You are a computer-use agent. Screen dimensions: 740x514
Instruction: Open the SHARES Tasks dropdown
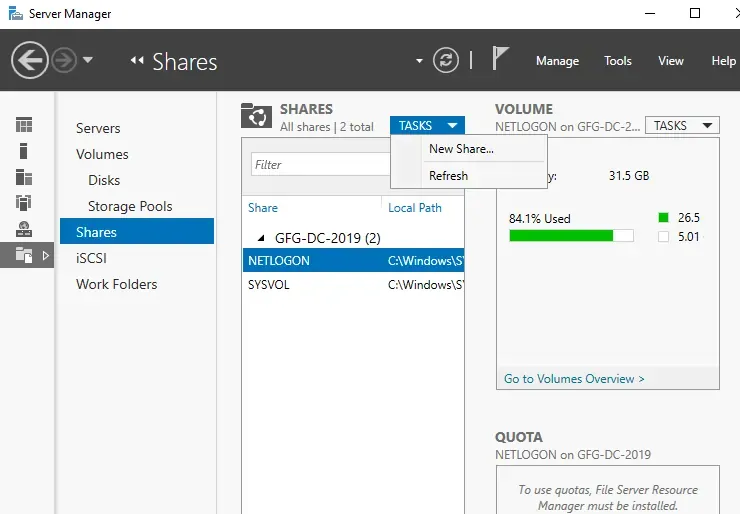pos(427,126)
